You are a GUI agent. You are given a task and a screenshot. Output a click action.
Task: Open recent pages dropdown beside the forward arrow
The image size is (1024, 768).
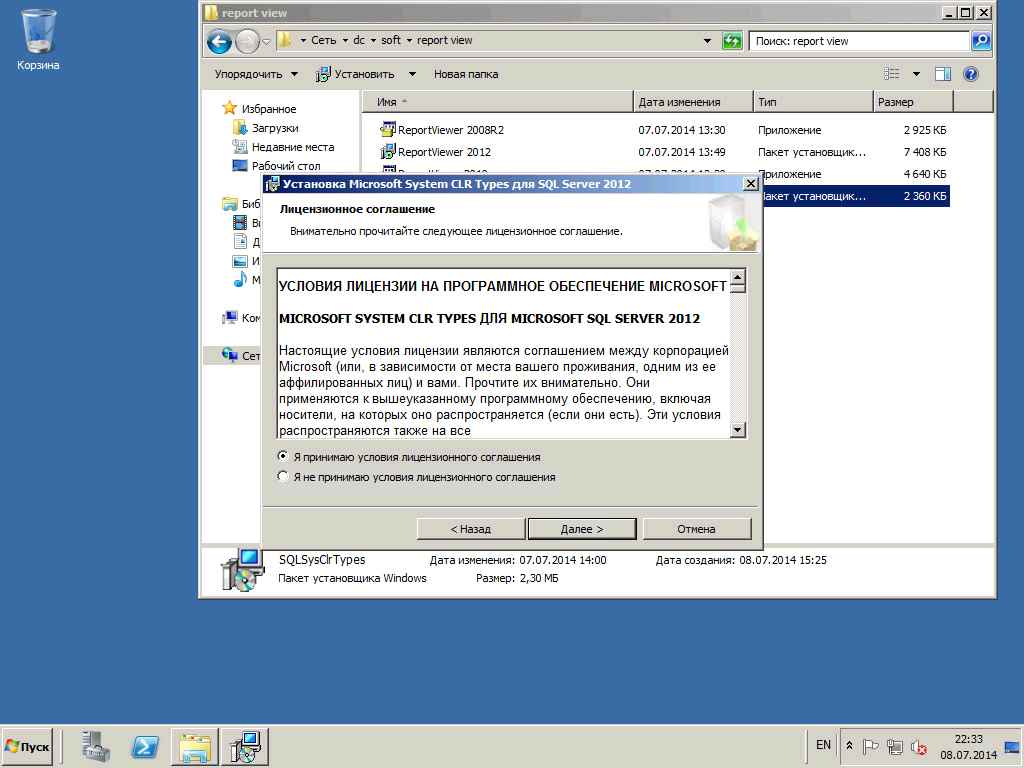[266, 42]
